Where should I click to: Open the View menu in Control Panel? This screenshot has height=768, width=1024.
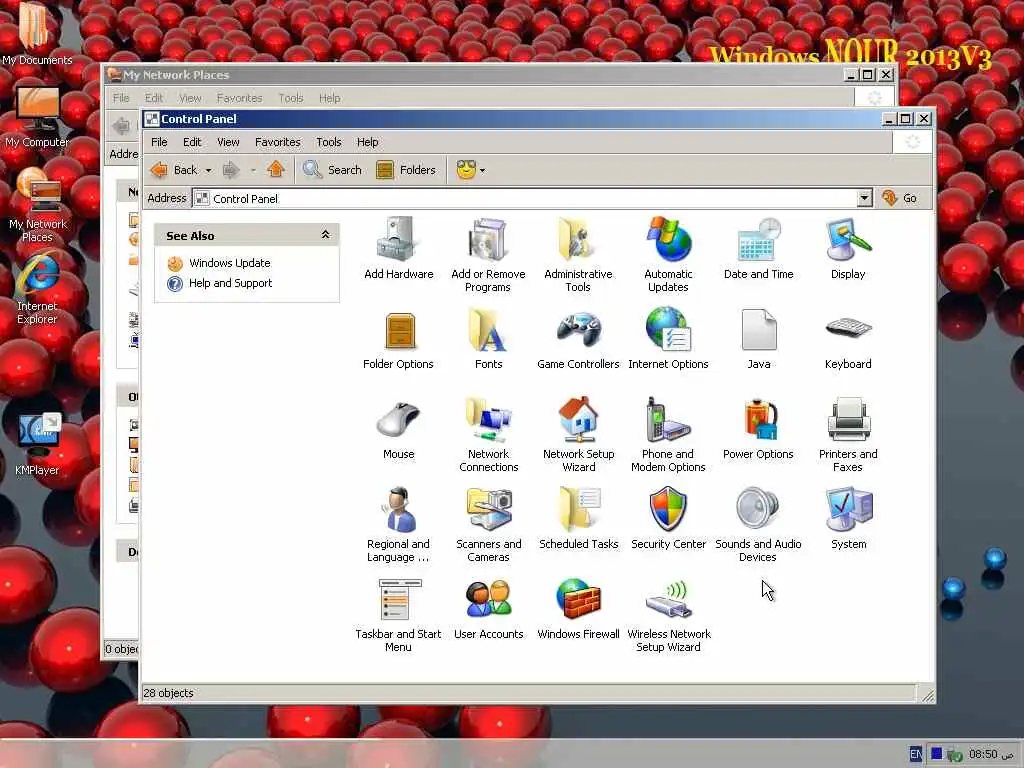tap(228, 142)
